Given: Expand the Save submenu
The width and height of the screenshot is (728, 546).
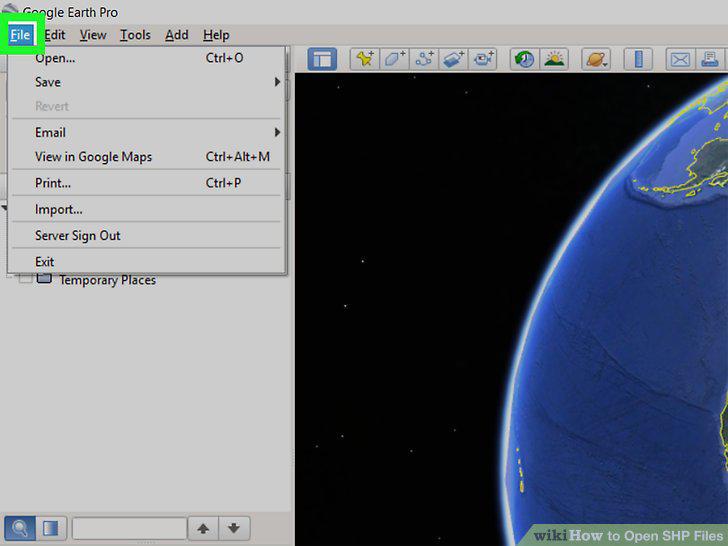Looking at the screenshot, I should (x=146, y=82).
